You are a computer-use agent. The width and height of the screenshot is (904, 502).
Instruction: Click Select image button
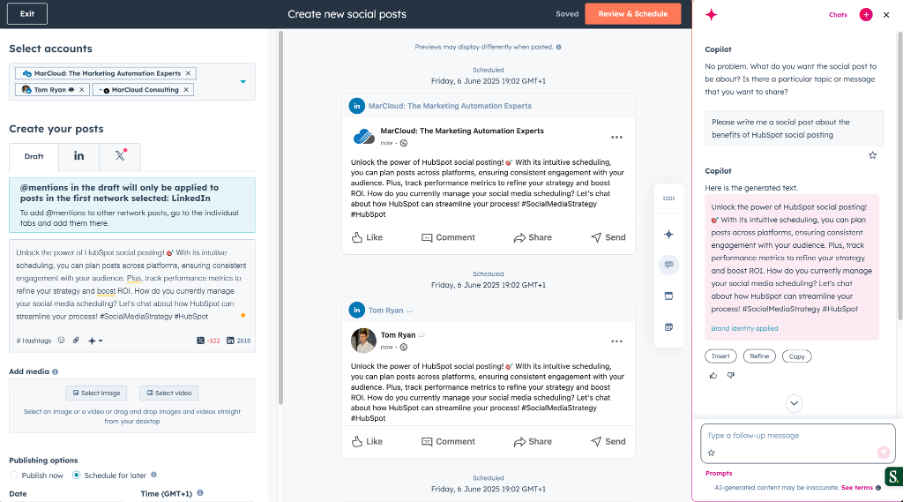tap(96, 393)
